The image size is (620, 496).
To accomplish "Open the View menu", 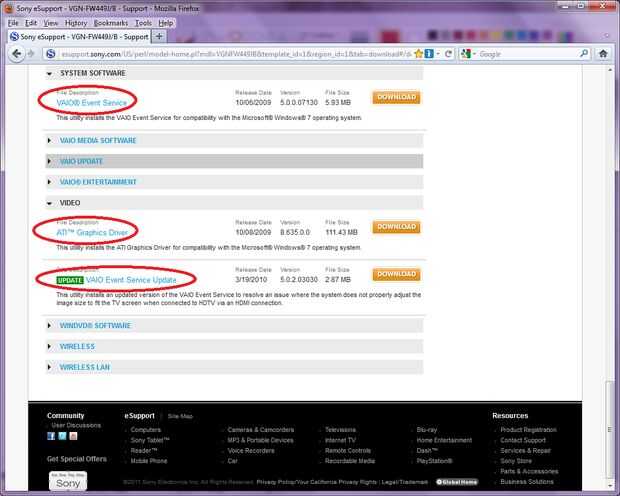I will point(51,23).
